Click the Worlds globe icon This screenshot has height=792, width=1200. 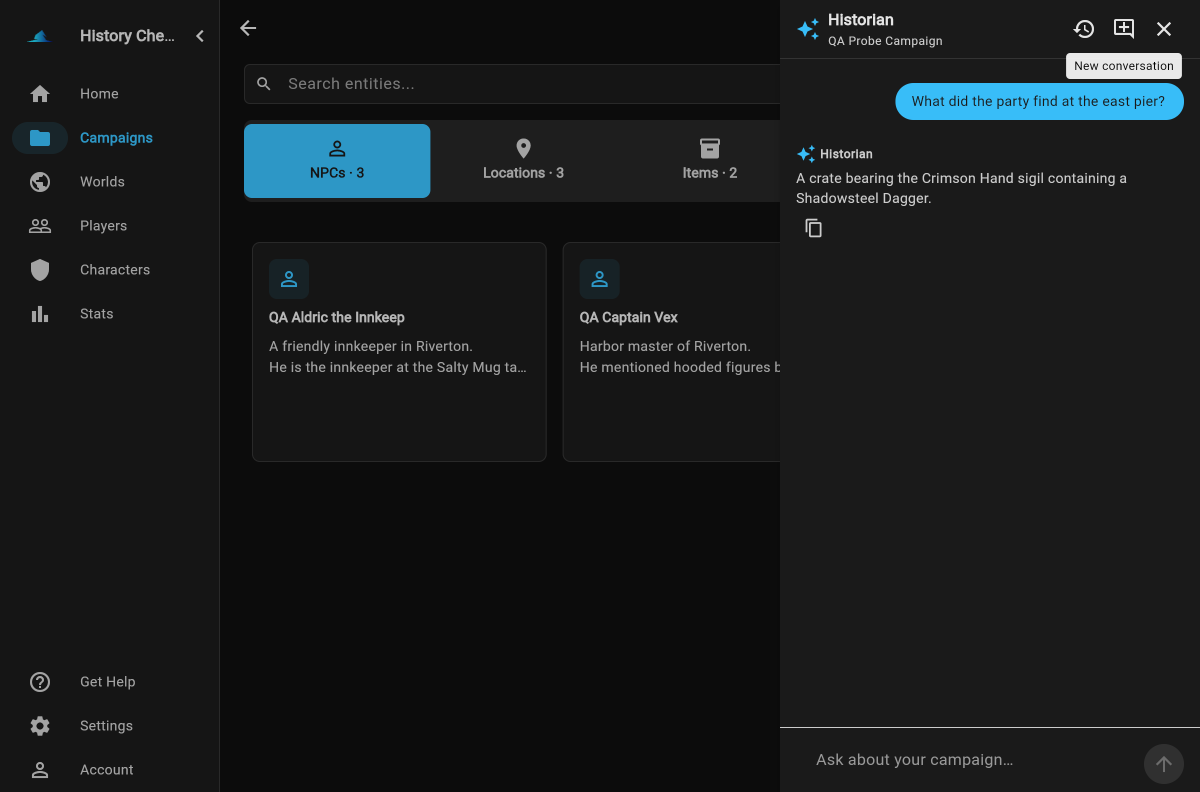coord(40,182)
